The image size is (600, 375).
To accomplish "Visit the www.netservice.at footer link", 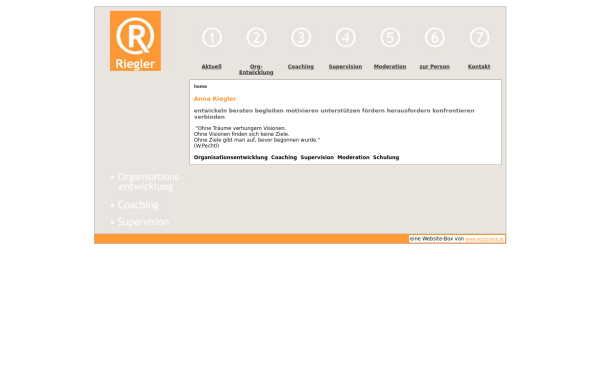I will click(x=484, y=239).
